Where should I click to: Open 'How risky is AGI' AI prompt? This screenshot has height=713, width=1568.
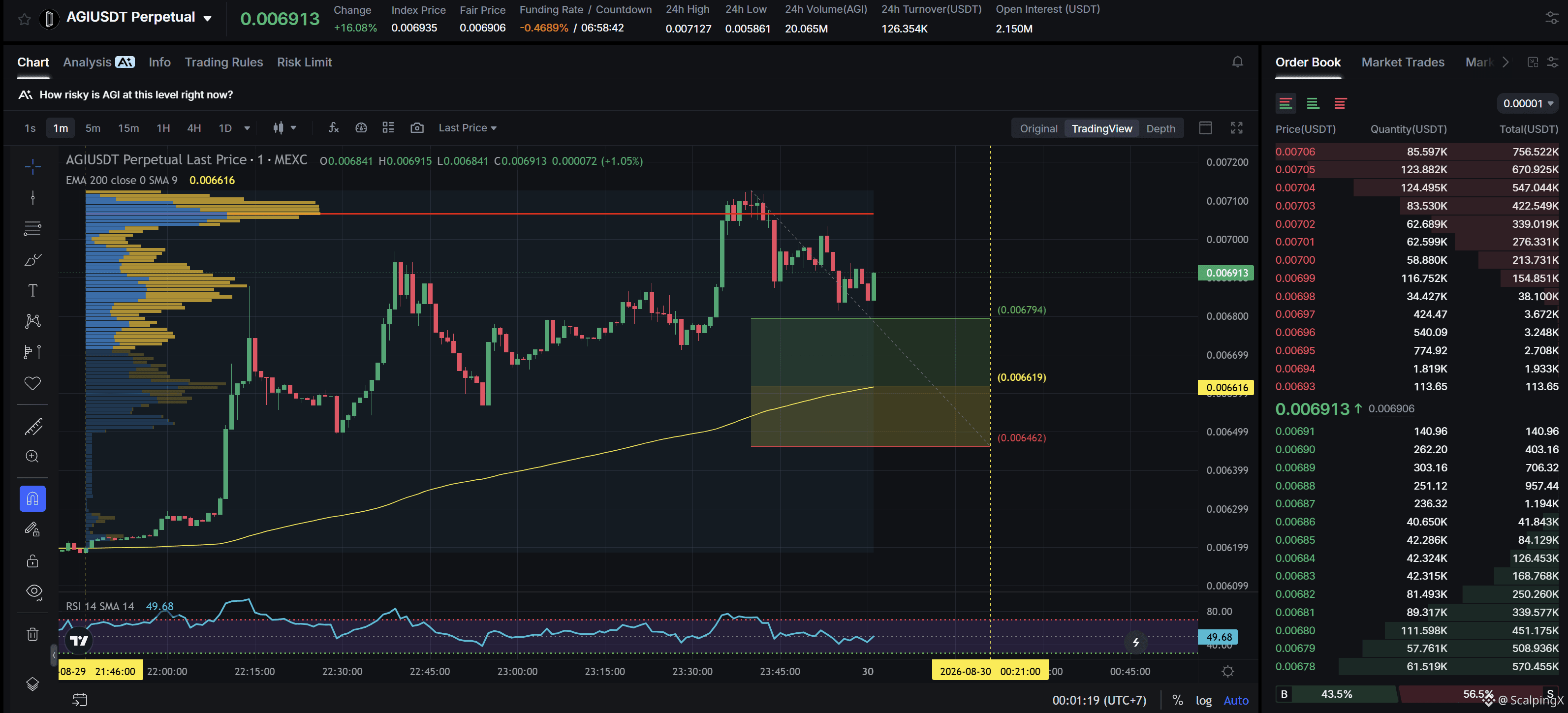(x=125, y=95)
